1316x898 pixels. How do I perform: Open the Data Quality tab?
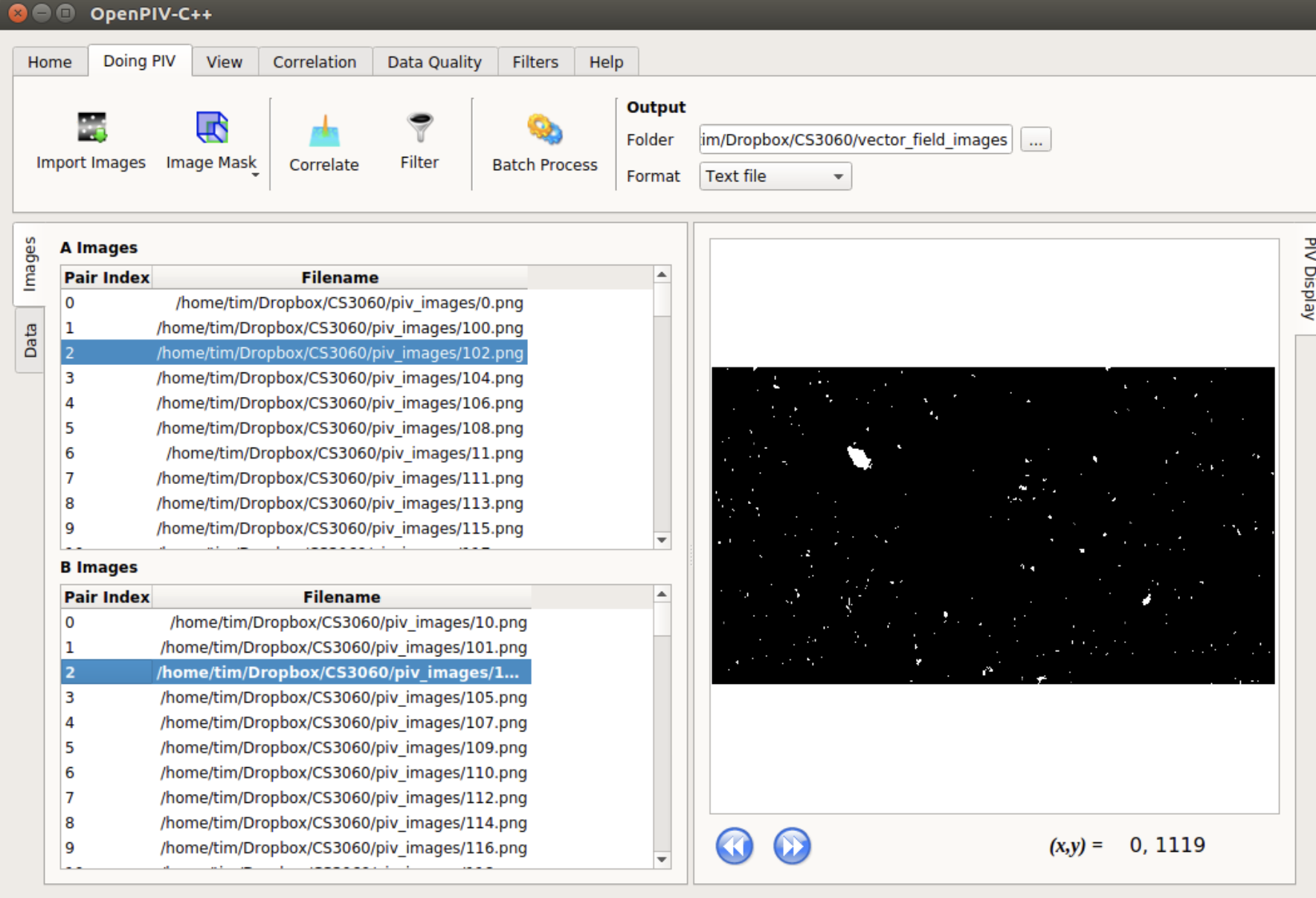click(434, 62)
